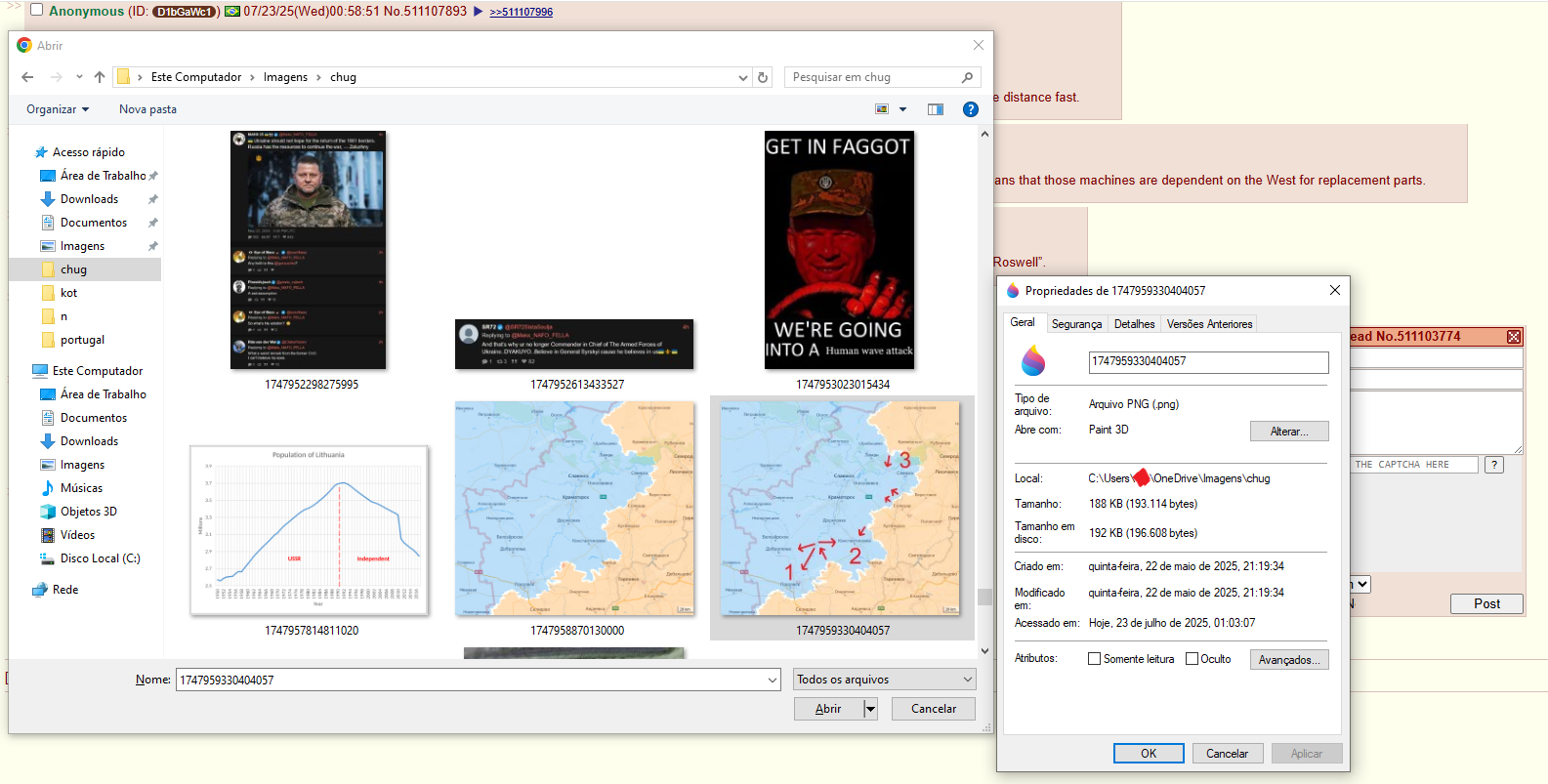
Task: Open Organizar menu
Action: (58, 109)
